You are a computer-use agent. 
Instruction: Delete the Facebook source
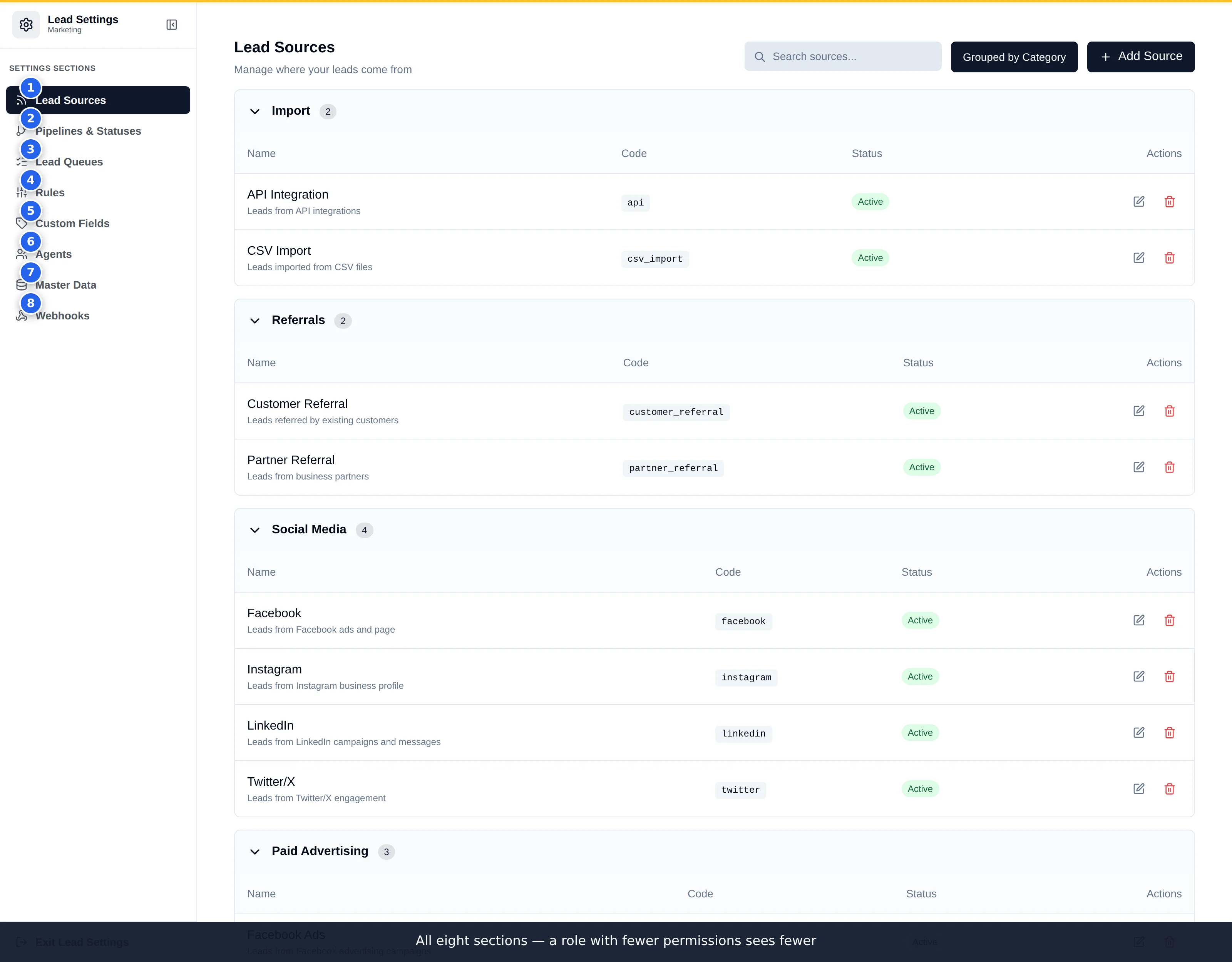pos(1169,620)
